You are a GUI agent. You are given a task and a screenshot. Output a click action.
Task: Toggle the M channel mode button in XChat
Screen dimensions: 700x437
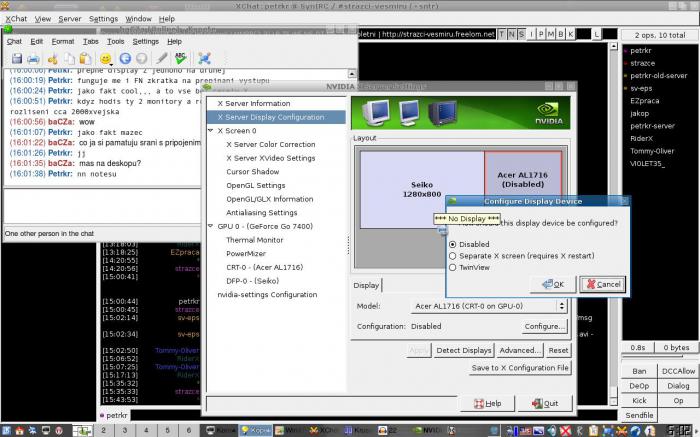pyautogui.click(x=551, y=34)
